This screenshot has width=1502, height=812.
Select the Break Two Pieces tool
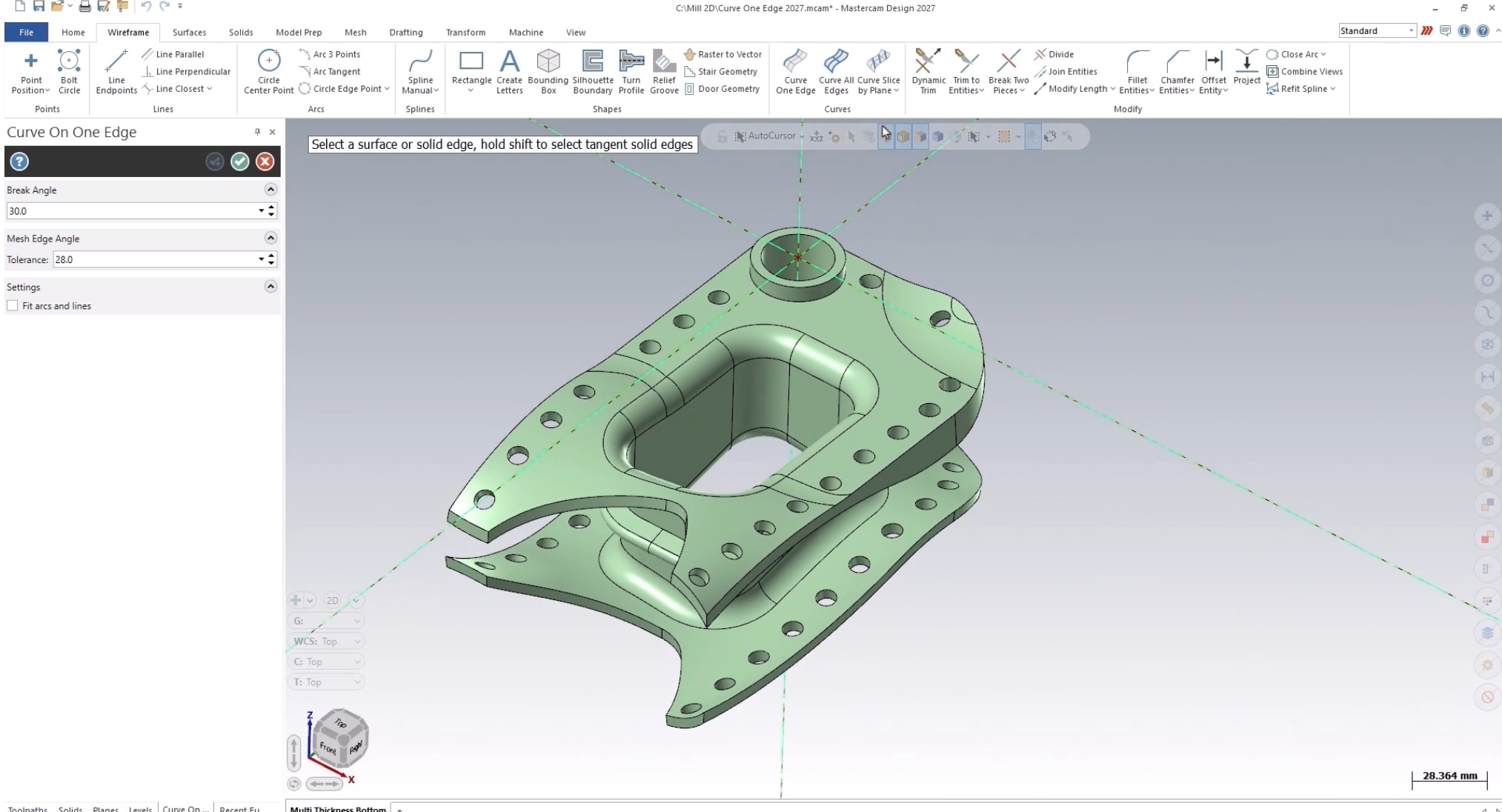tap(1008, 72)
